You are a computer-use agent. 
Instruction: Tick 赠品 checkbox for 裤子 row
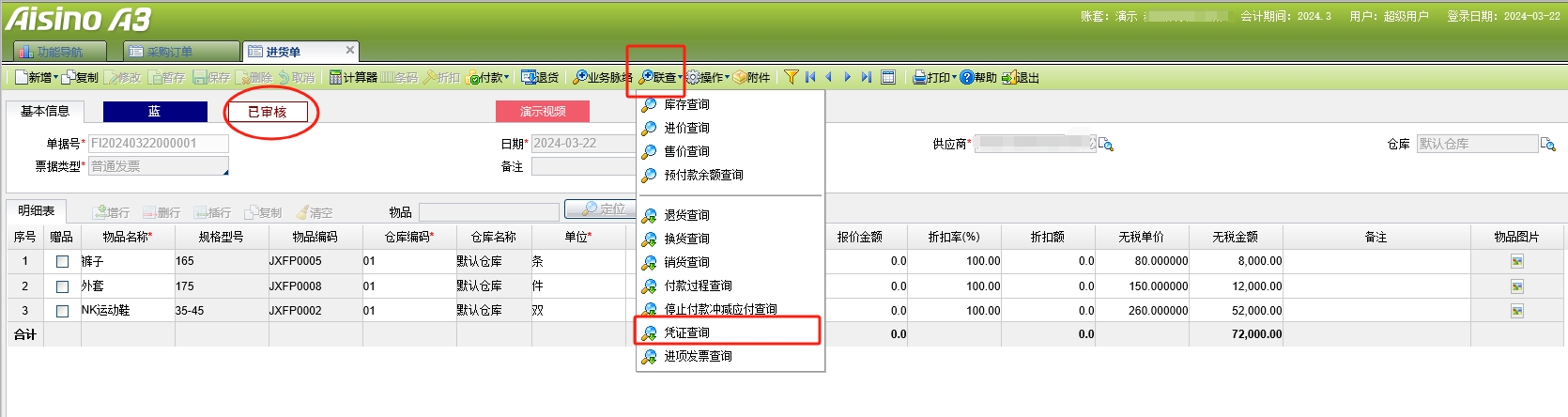(x=62, y=262)
